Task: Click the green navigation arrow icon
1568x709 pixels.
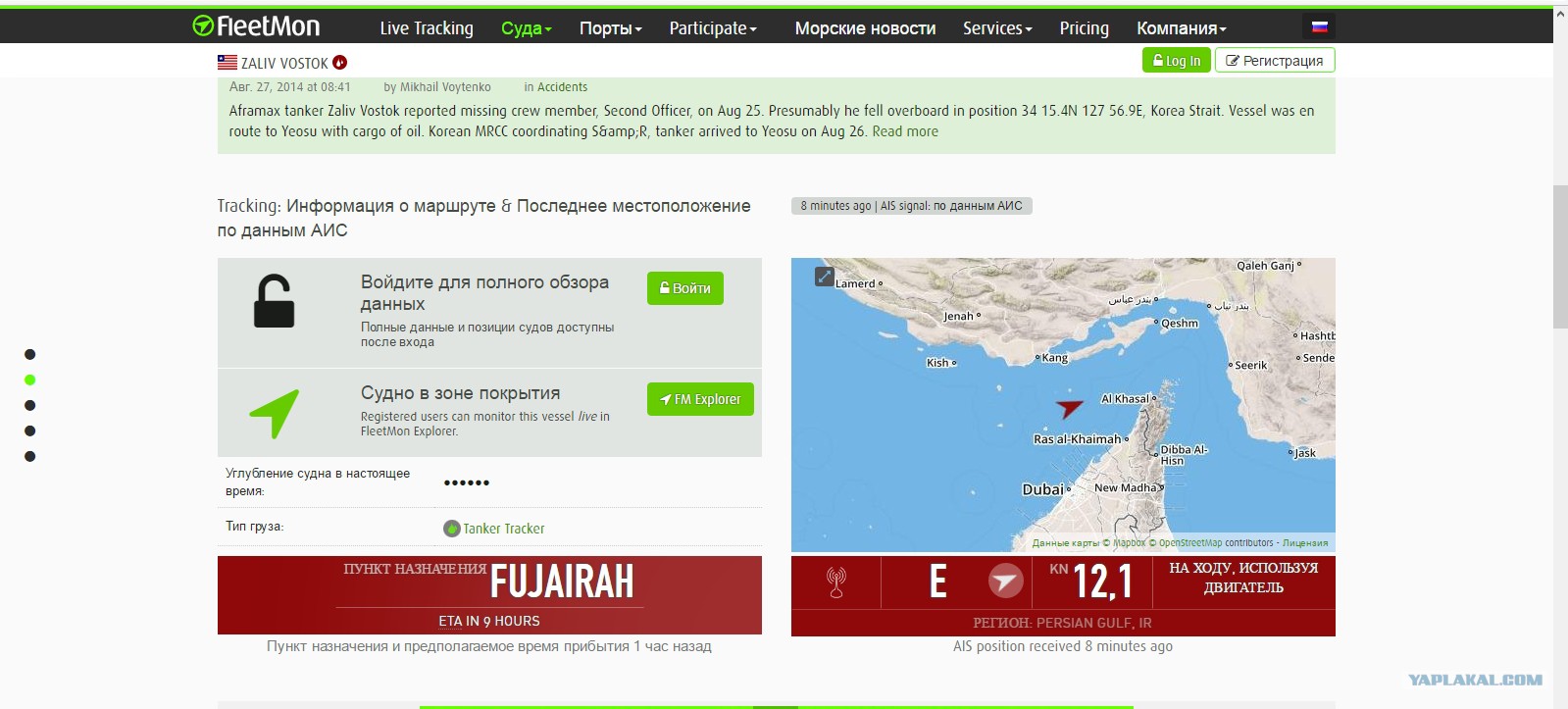Action: [275, 413]
